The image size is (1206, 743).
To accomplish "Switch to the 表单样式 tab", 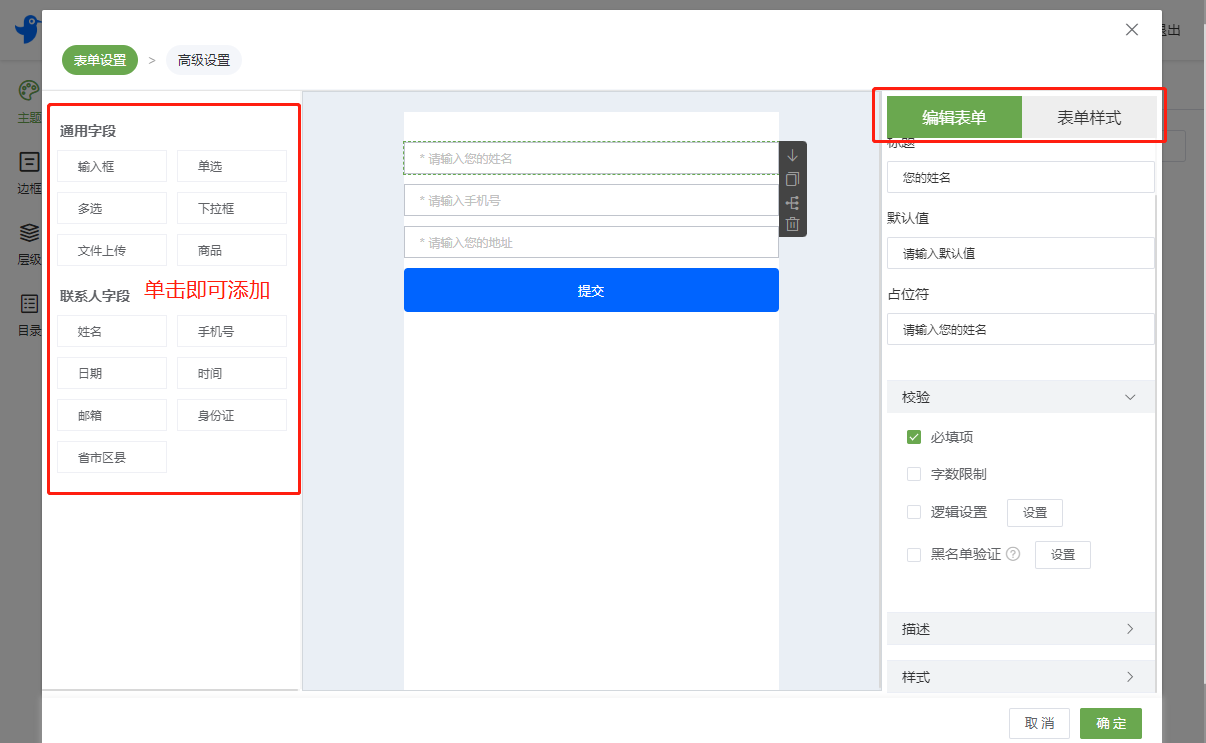I will pos(1089,117).
